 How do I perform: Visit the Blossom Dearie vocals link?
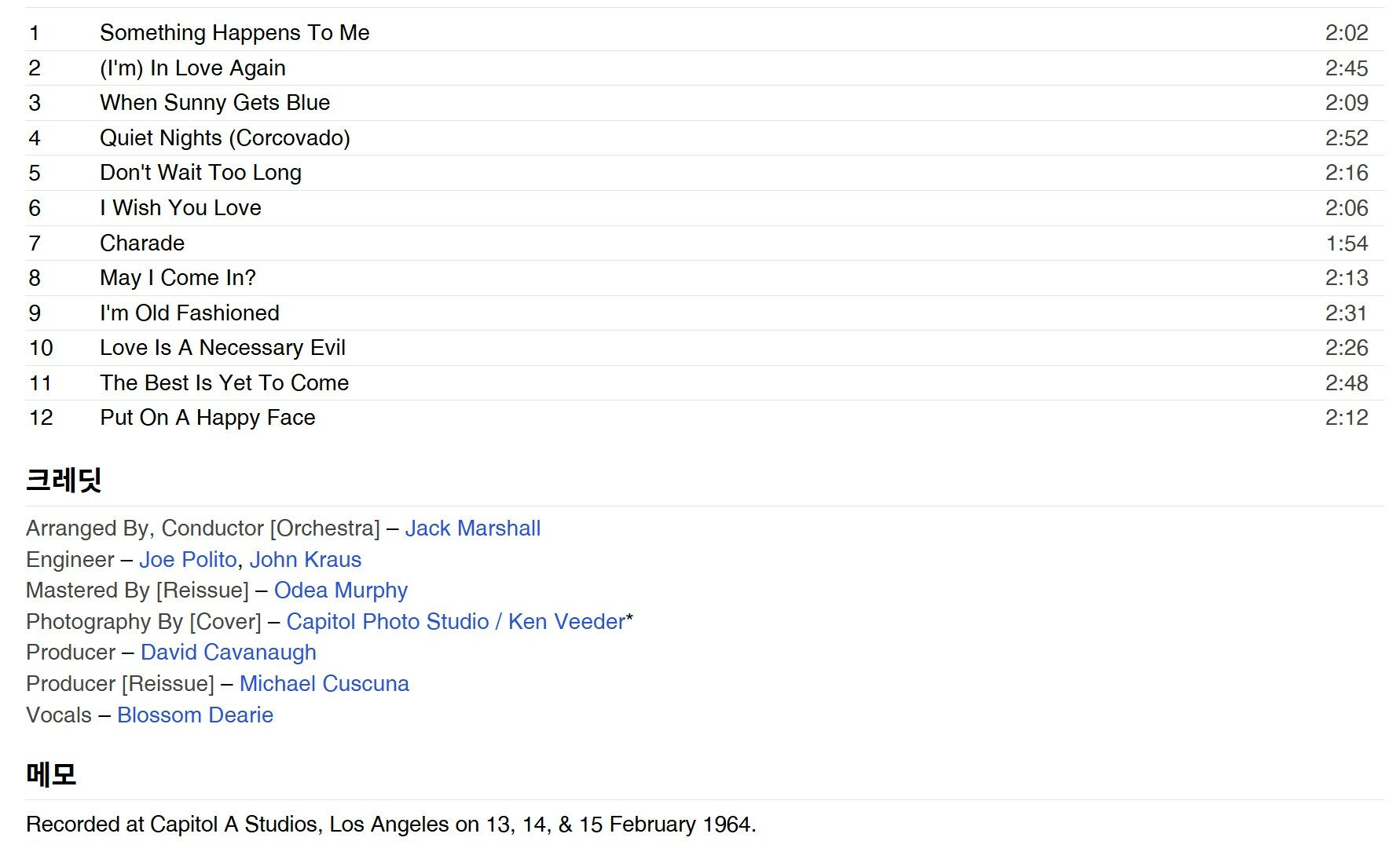[x=195, y=715]
